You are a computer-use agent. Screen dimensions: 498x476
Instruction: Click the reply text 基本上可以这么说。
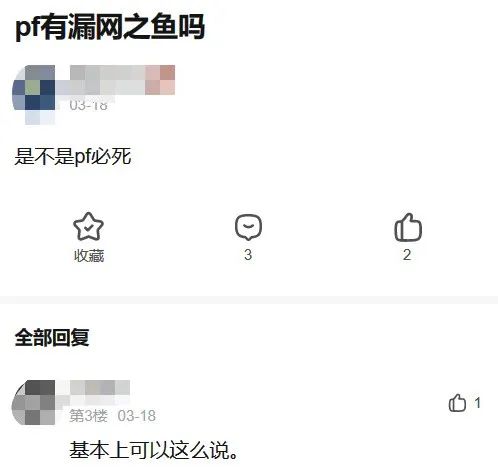(153, 450)
